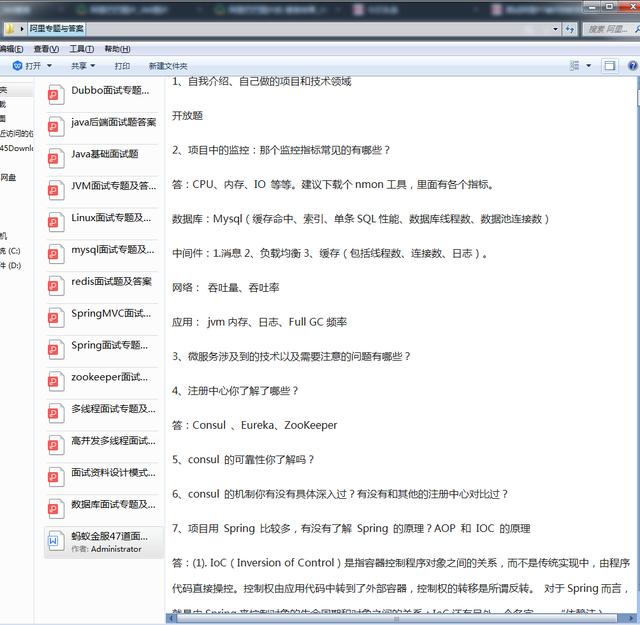The height and width of the screenshot is (625, 640).
Task: Select the java后端面试题答案 PDF icon
Action: 55,127
